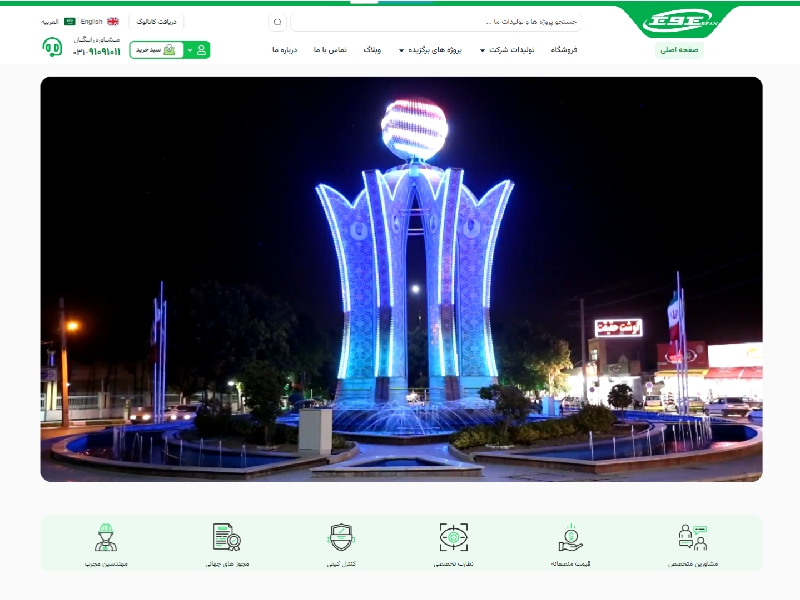Expand the account dropdown arrow

coord(190,50)
